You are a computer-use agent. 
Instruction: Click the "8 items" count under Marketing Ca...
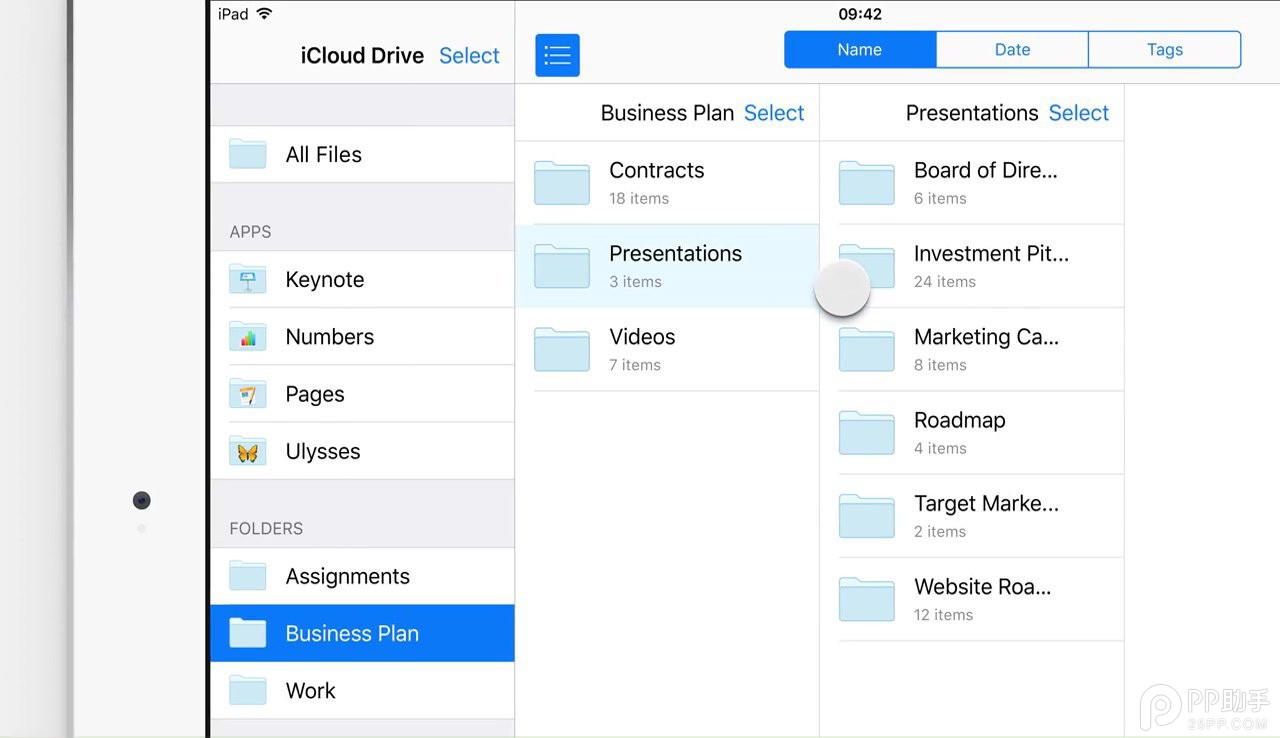[x=940, y=365]
